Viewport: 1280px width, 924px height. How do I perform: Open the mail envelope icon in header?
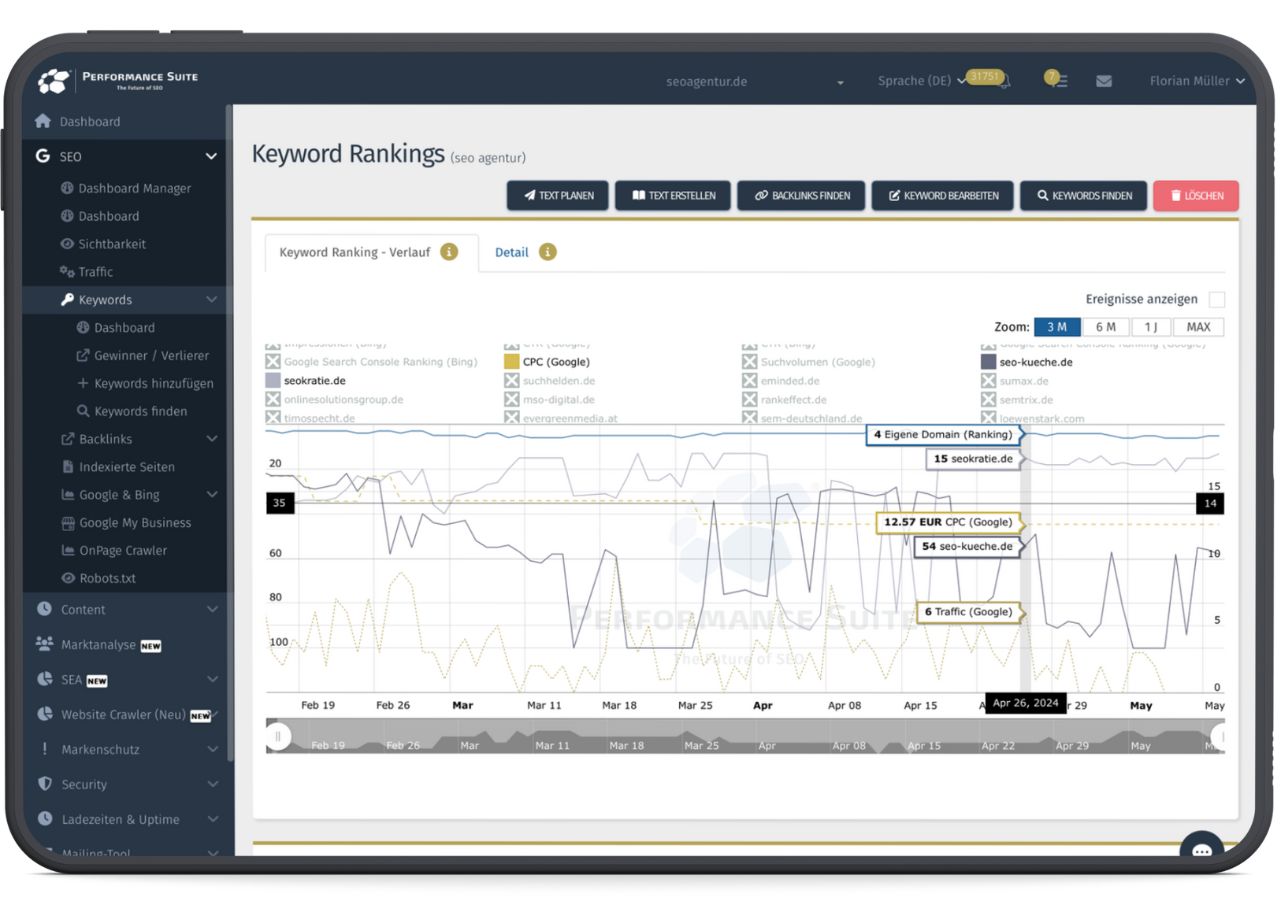(1104, 81)
